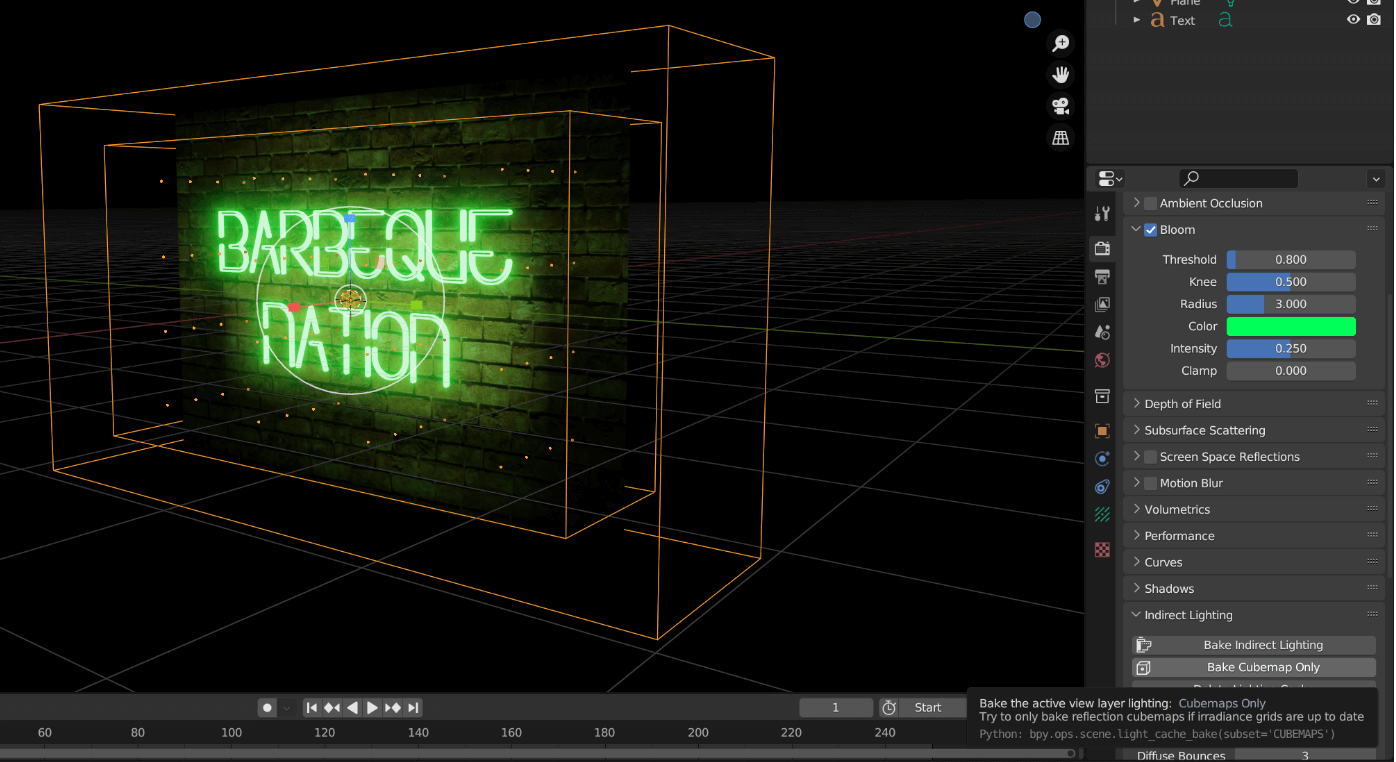This screenshot has height=762, width=1396.
Task: Expand the Screen Space Reflections panel
Action: (1136, 457)
